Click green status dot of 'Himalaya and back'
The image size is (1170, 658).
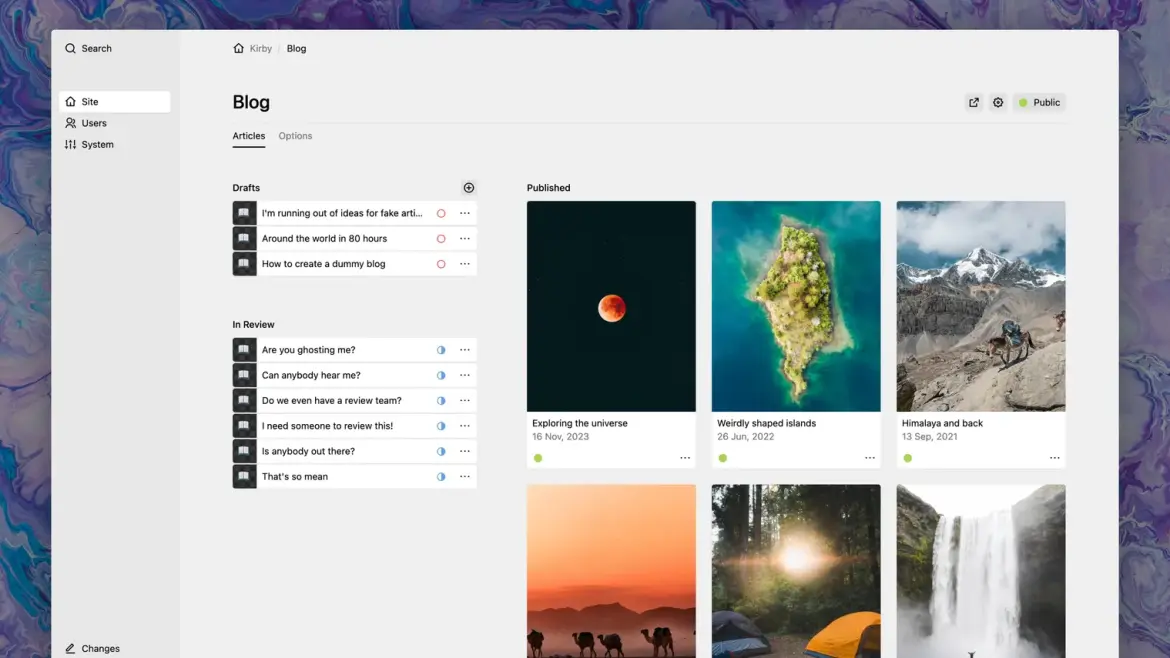pyautogui.click(x=907, y=458)
